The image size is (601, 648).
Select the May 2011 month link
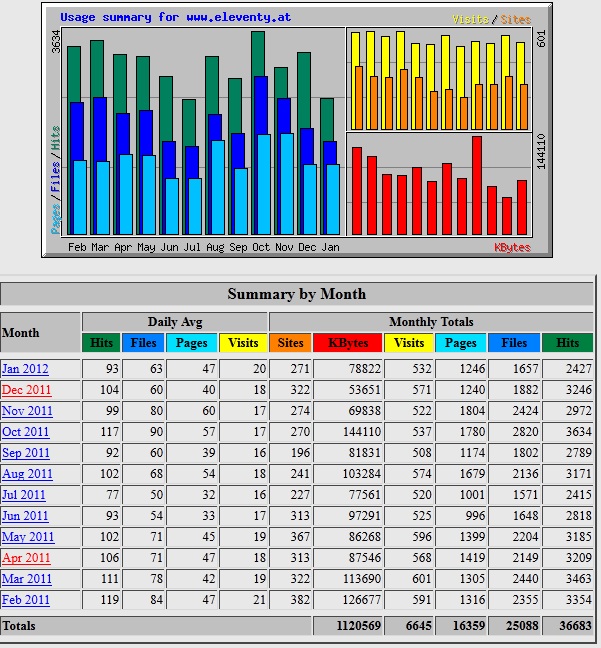[x=27, y=537]
